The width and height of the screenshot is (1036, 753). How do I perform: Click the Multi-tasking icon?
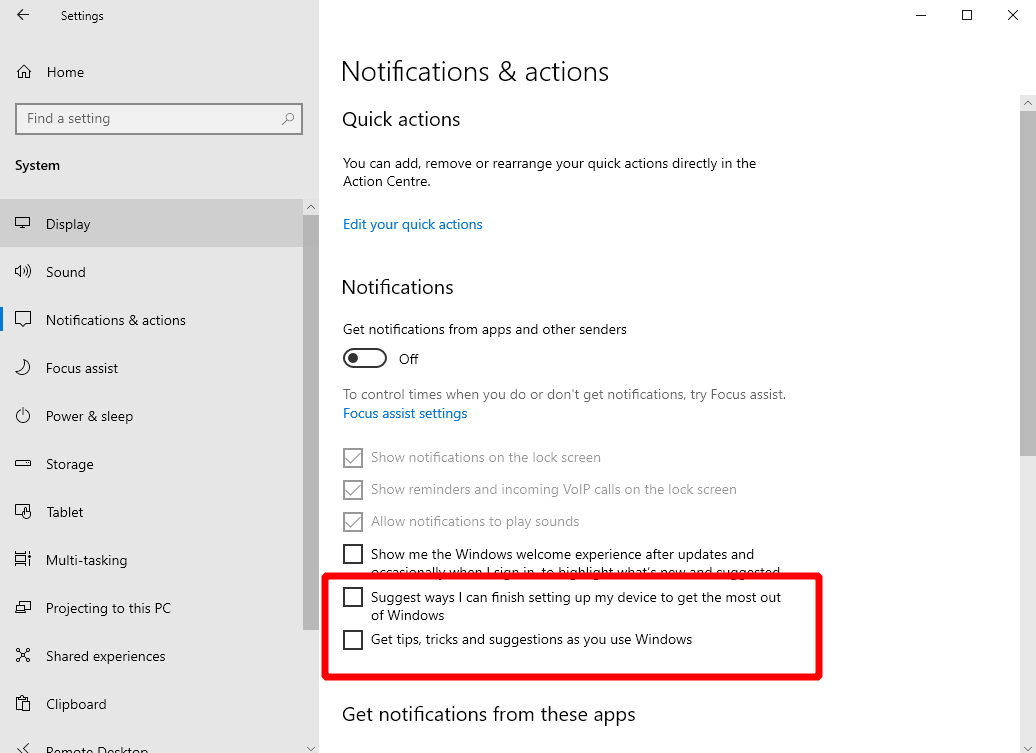click(23, 559)
